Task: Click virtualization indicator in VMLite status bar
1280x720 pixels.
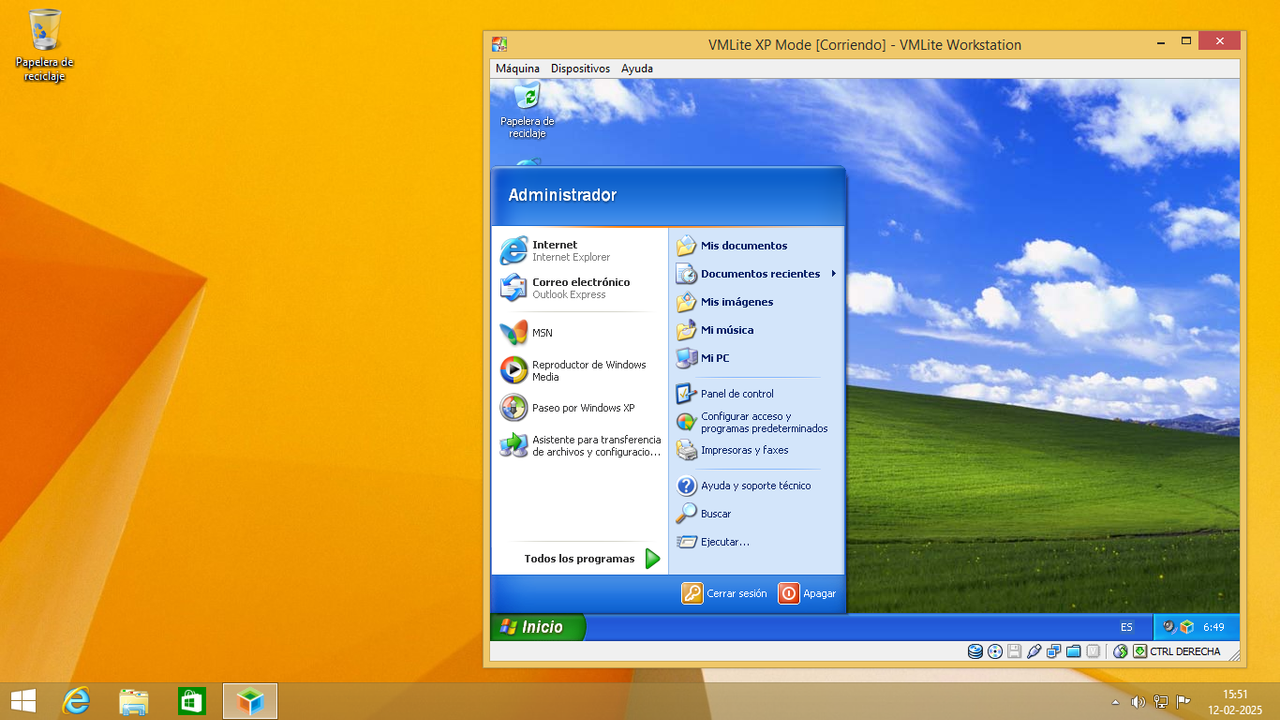Action: click(x=1093, y=652)
